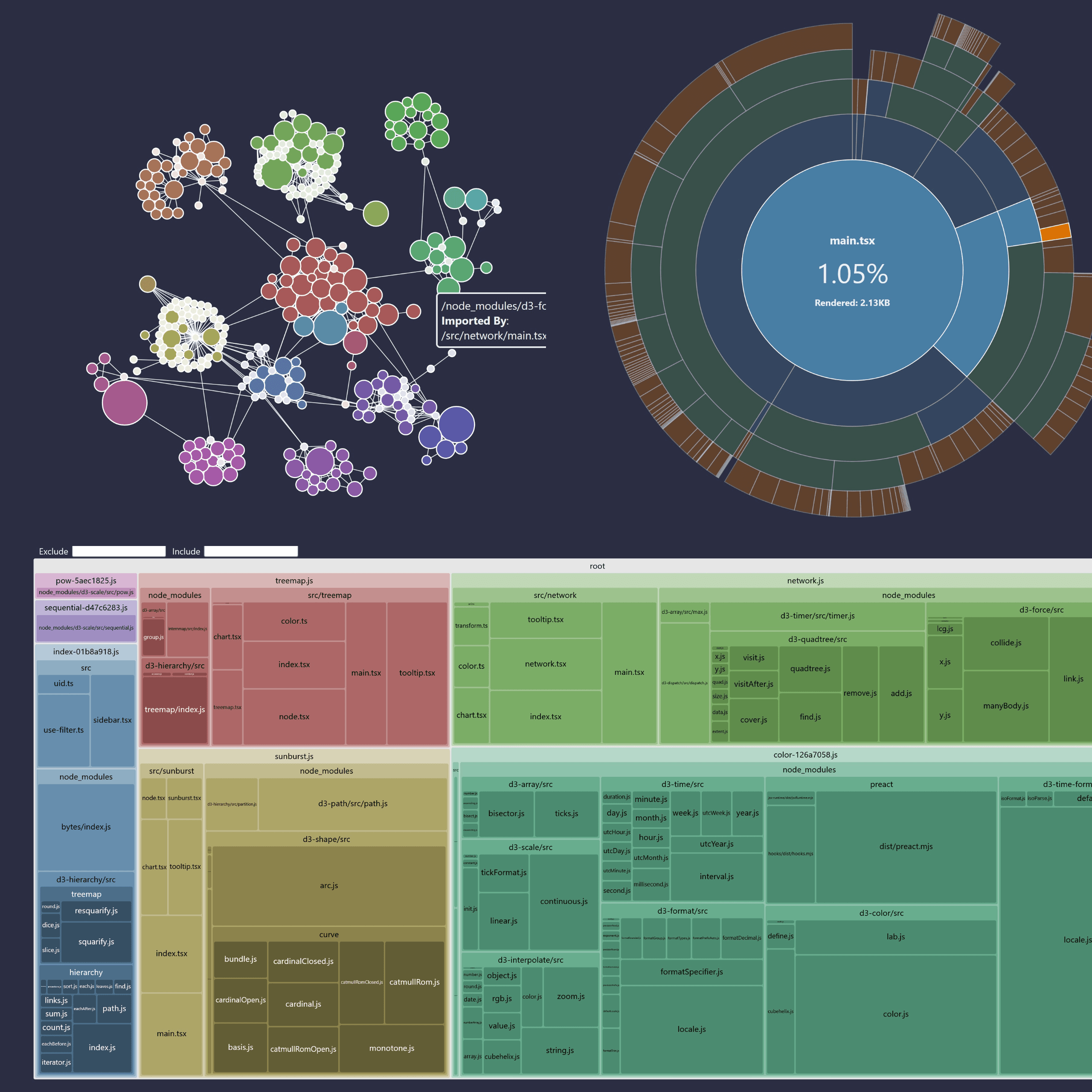Select the path.js cell in hierarchy

(114, 1008)
